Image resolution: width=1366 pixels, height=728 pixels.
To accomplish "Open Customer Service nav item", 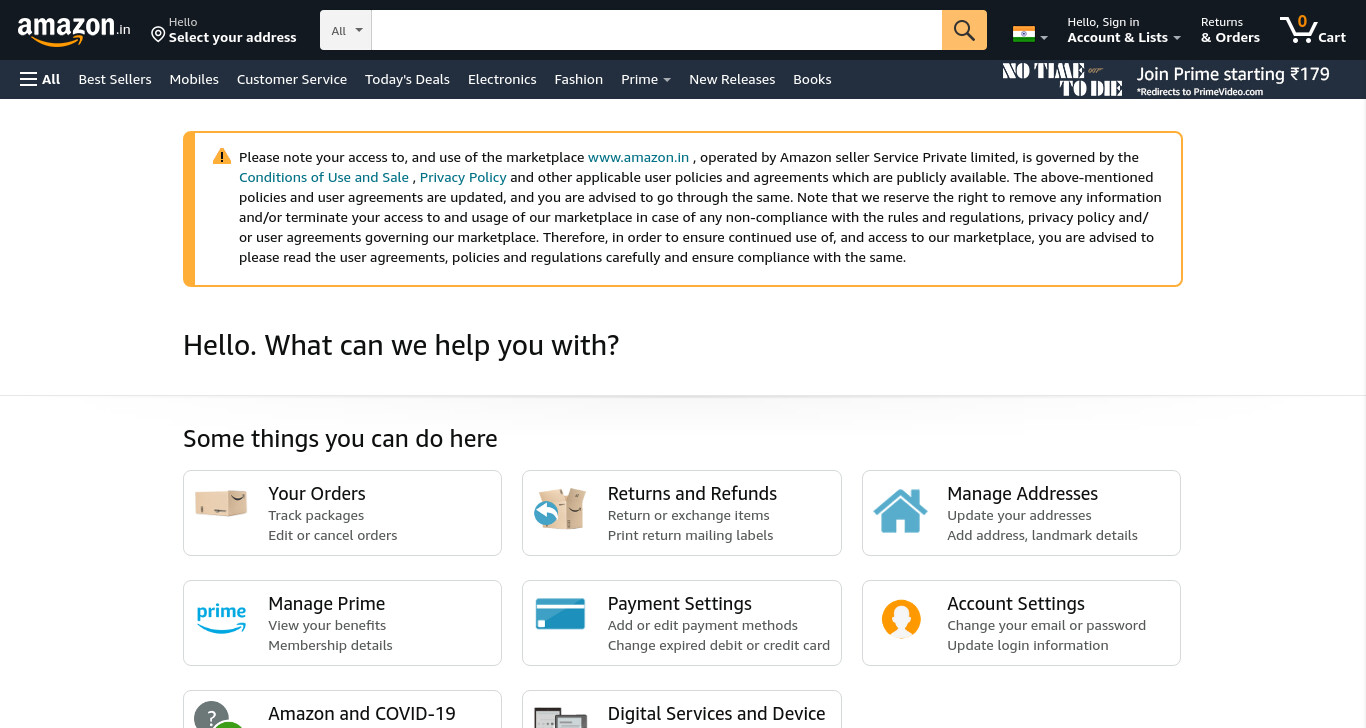I will (292, 79).
